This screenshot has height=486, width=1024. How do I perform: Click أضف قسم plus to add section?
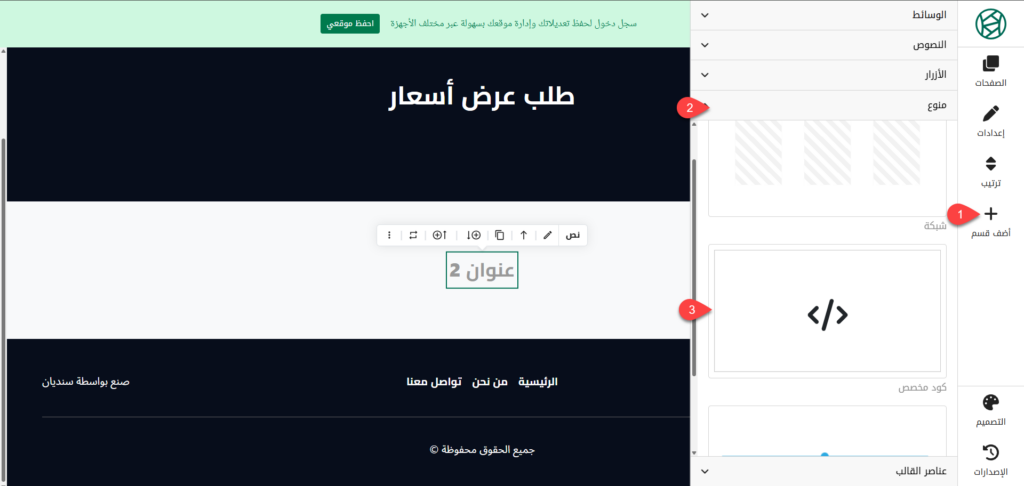(990, 222)
